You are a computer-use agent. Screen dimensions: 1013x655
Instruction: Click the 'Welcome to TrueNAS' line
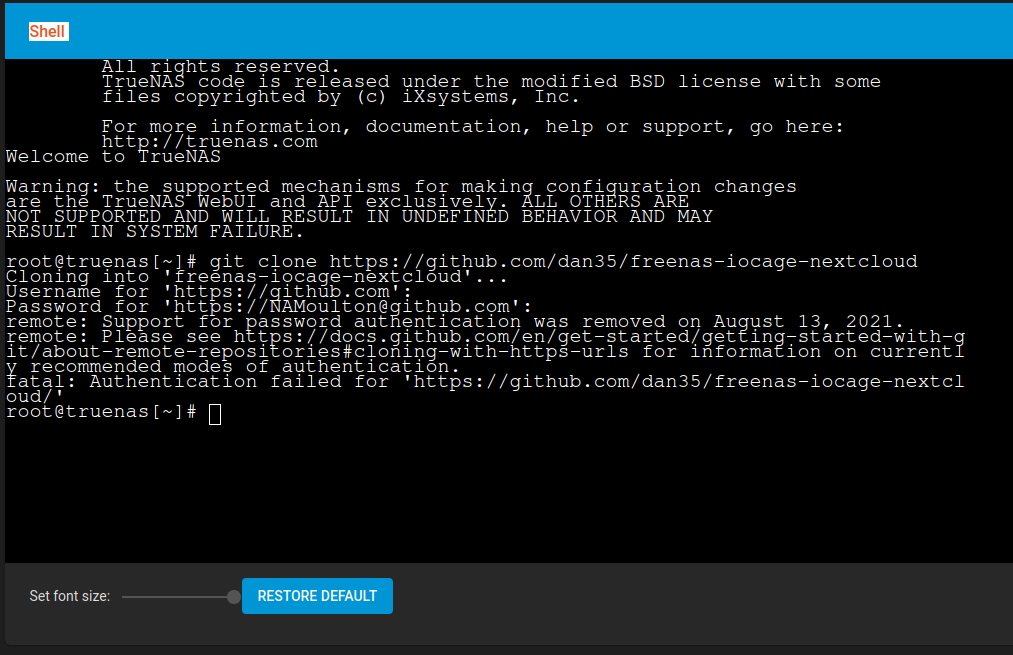tap(113, 157)
